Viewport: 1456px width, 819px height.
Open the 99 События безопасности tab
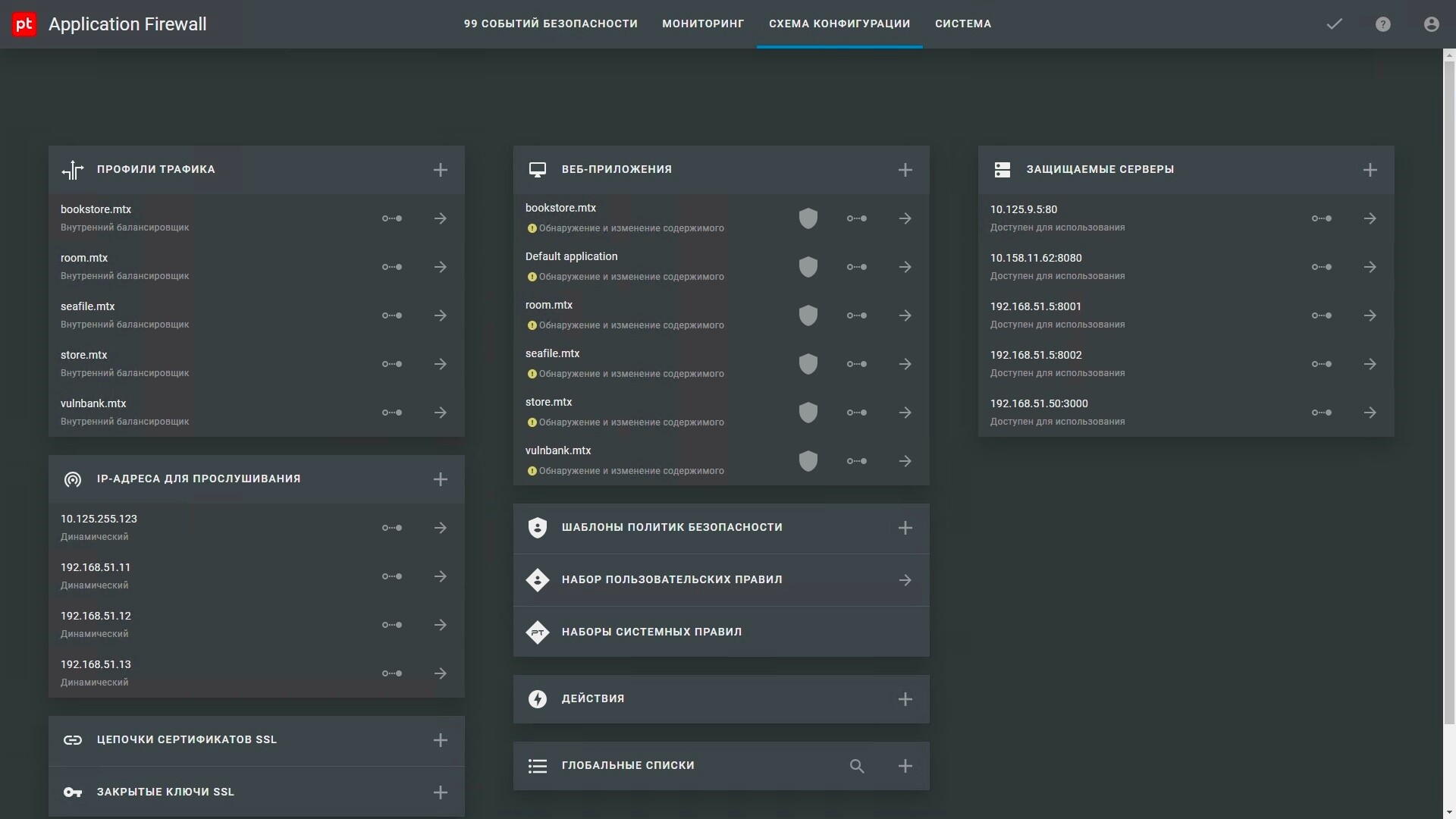(551, 24)
